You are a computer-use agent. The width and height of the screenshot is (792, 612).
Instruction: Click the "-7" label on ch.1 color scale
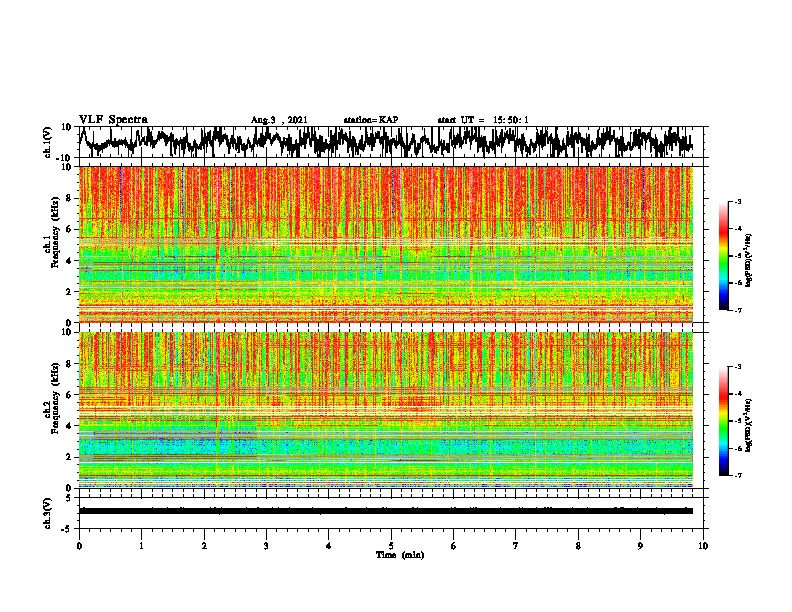coord(737,310)
